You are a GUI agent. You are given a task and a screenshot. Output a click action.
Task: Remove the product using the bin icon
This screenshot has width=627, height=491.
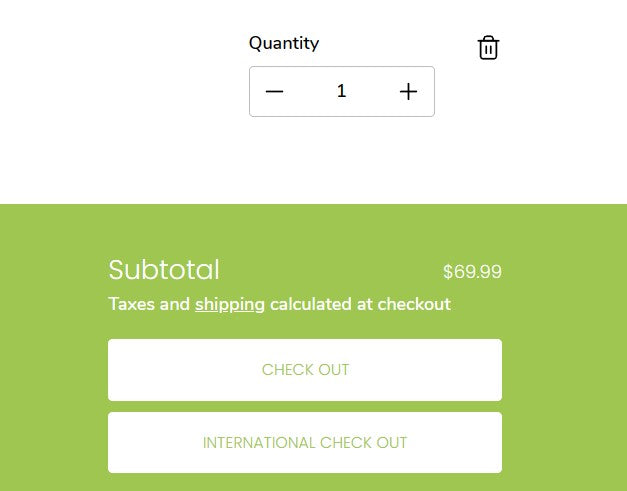point(488,48)
